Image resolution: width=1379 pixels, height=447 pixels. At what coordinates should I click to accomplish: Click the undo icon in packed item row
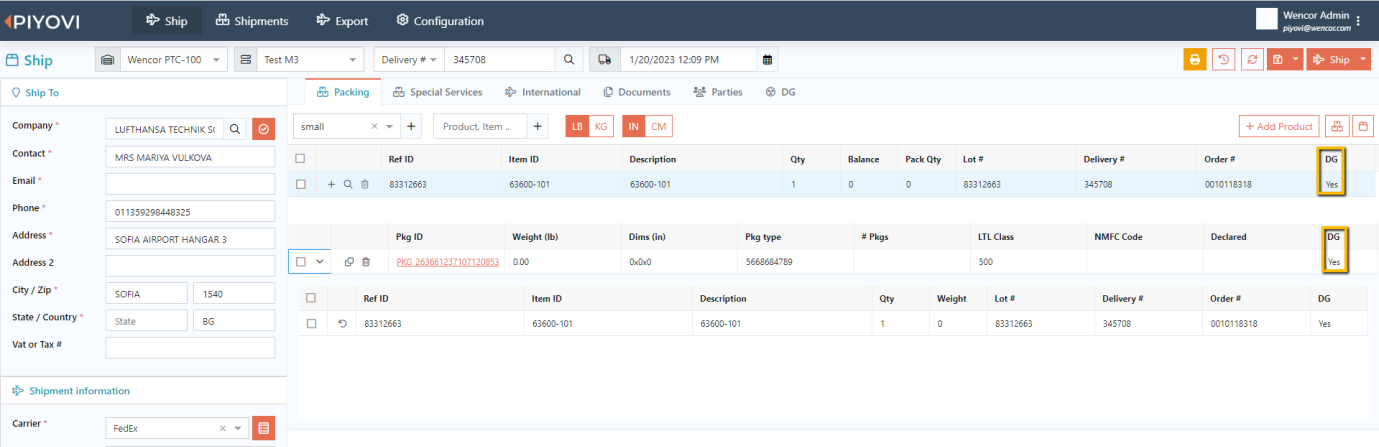click(343, 324)
